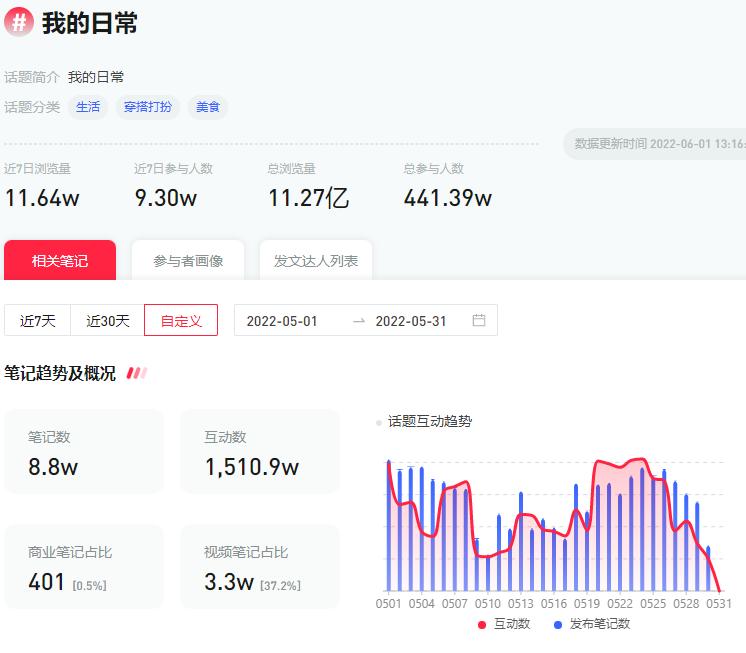Click the 笔记数 8.8w card
The image size is (746, 653).
84,451
